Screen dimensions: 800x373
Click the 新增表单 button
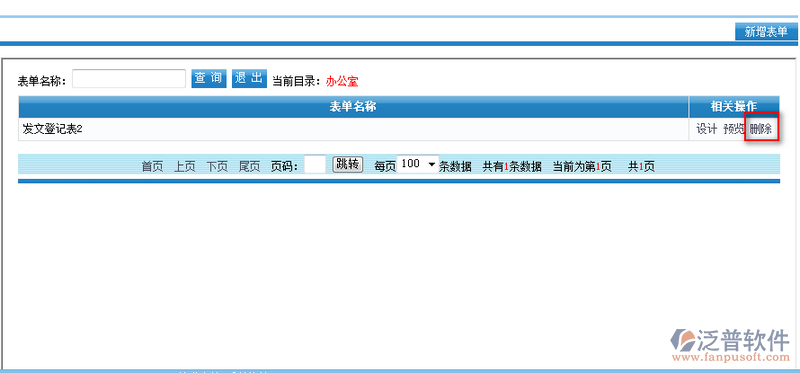tap(766, 32)
